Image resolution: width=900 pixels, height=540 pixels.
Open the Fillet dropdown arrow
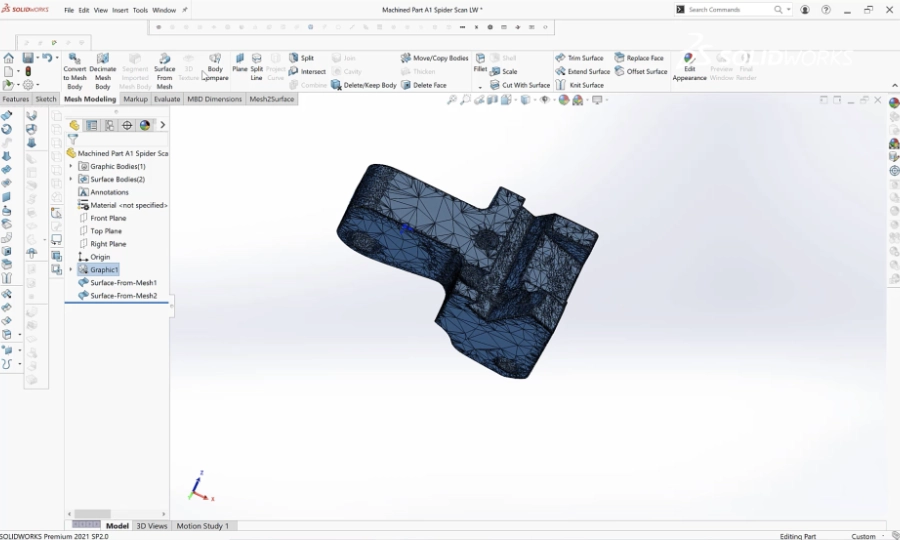(x=480, y=87)
